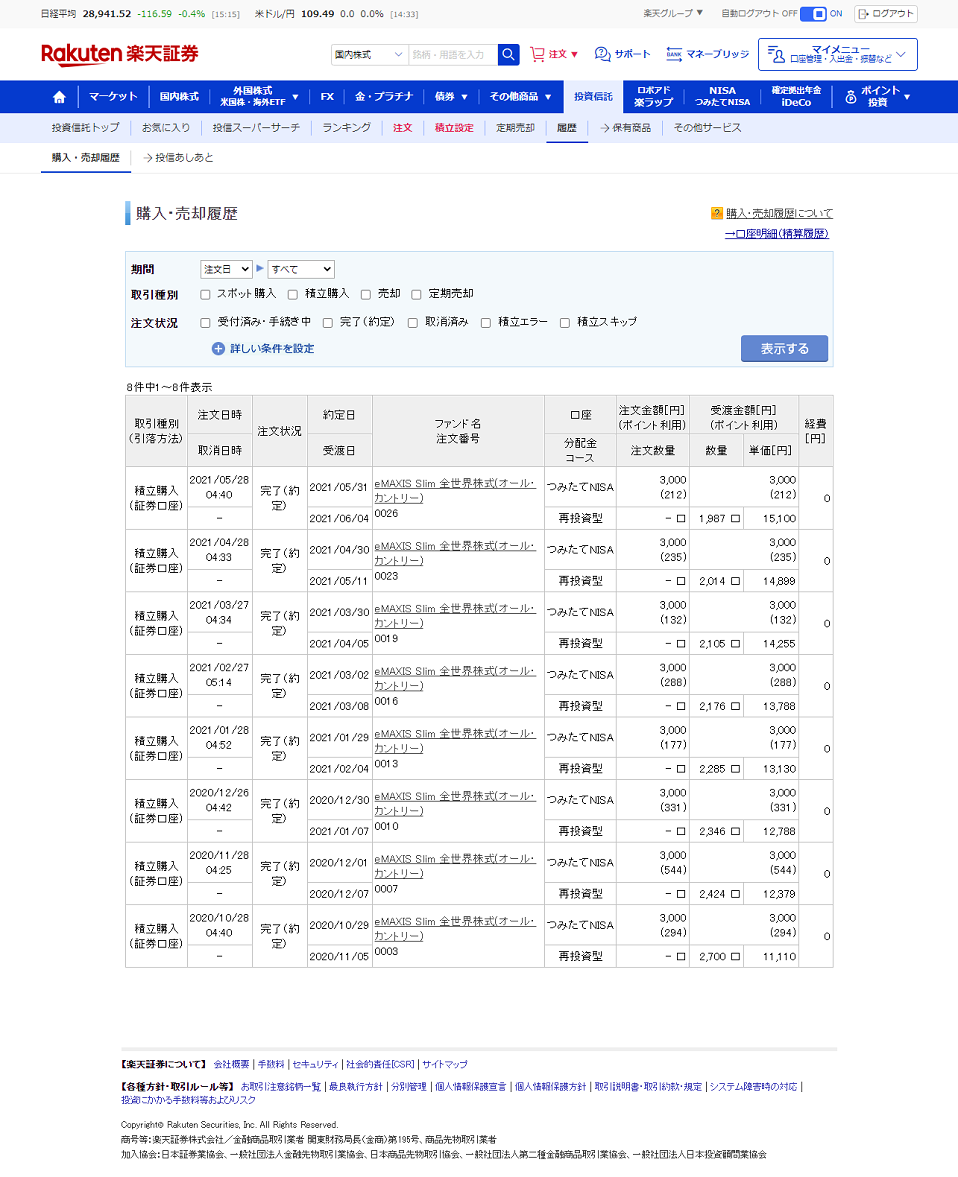Open すべて period range dropdown

pyautogui.click(x=301, y=269)
